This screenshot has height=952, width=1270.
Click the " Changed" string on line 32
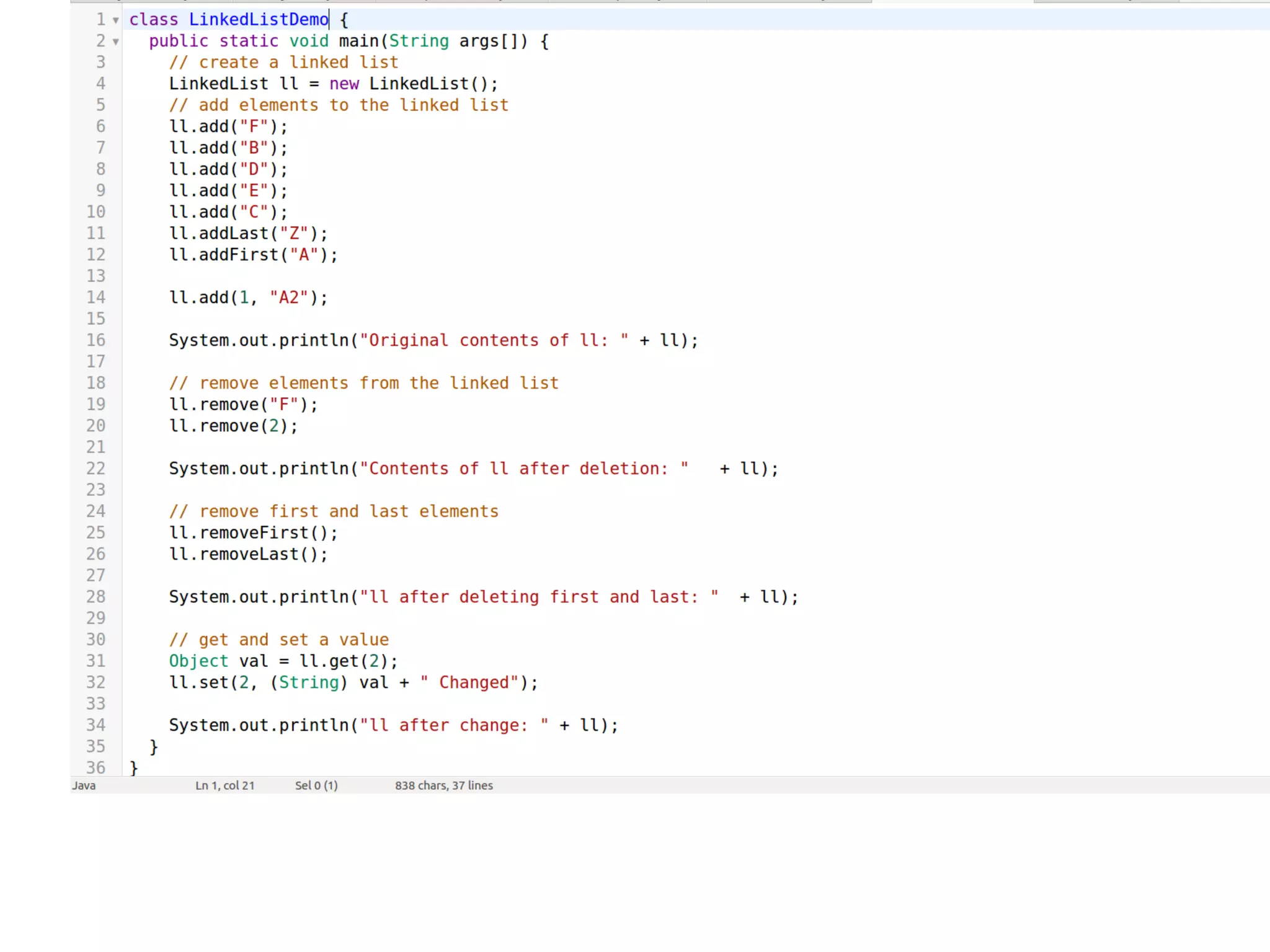(x=469, y=682)
